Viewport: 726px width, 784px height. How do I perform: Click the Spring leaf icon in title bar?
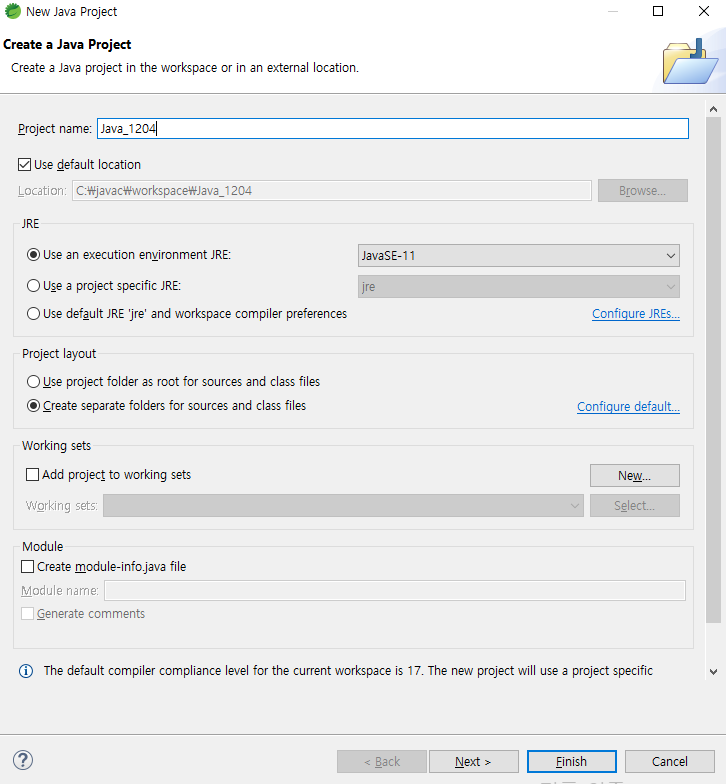tap(12, 11)
